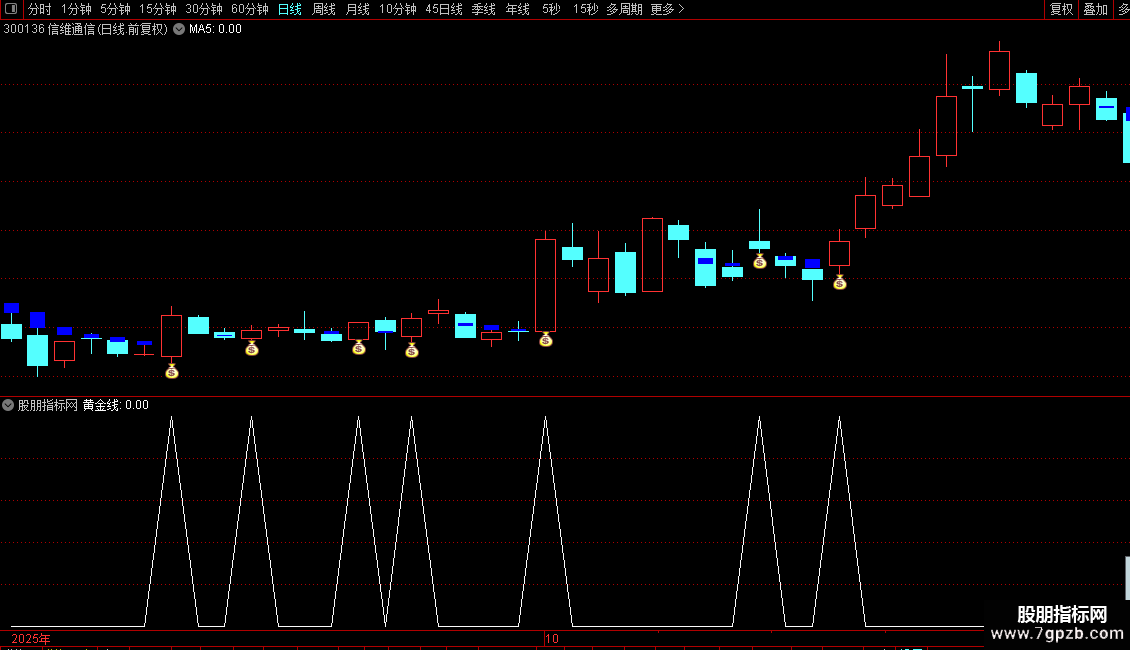The height and width of the screenshot is (650, 1130).
Task: Click second money bag signal icon
Action: 252,349
